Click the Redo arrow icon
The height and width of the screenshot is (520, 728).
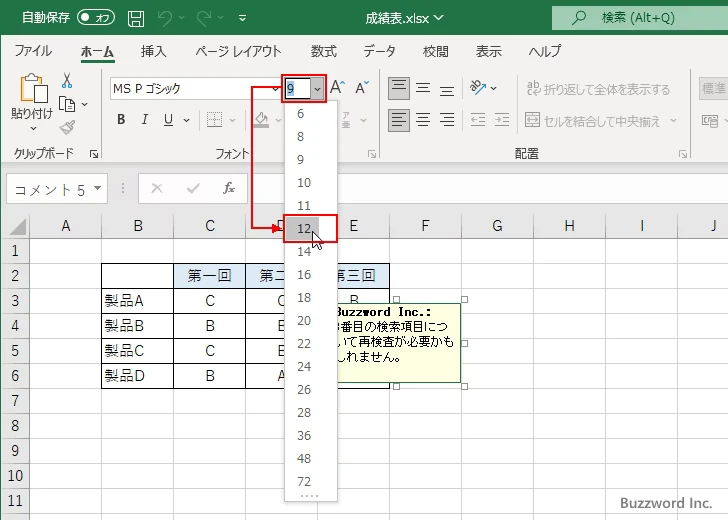[x=204, y=18]
